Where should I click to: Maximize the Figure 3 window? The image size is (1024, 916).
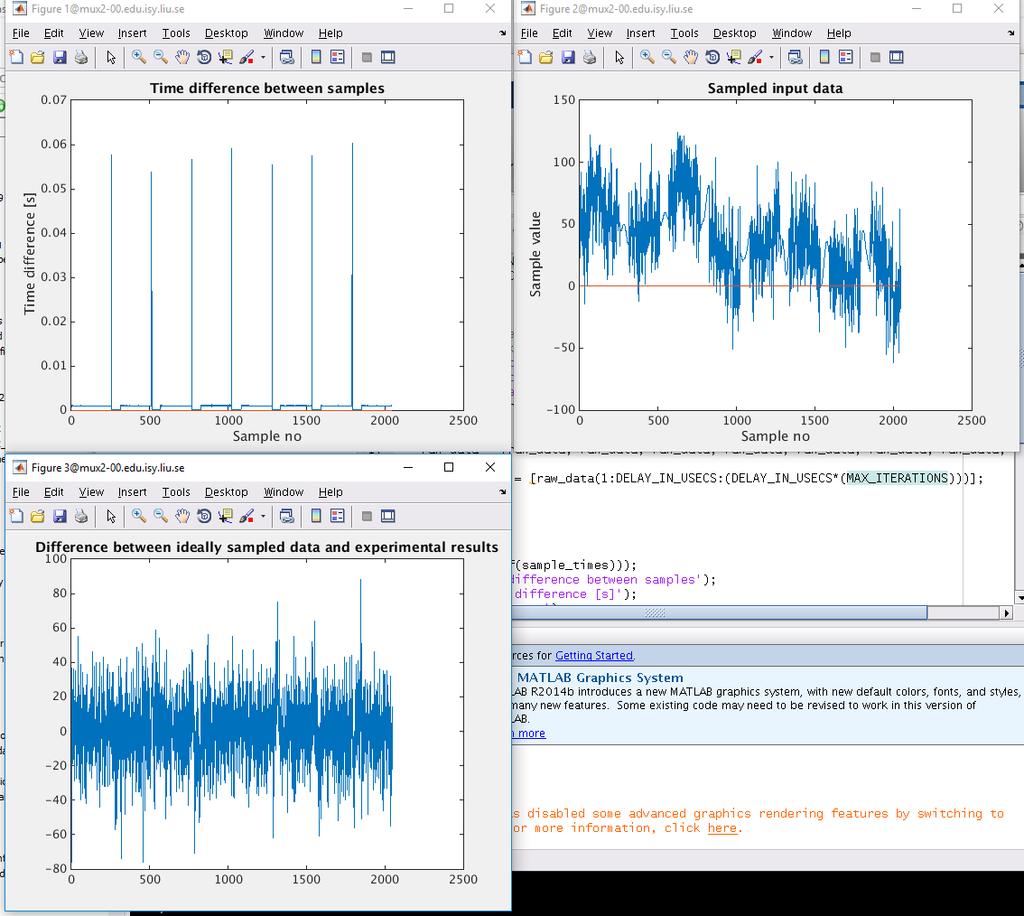[x=449, y=467]
